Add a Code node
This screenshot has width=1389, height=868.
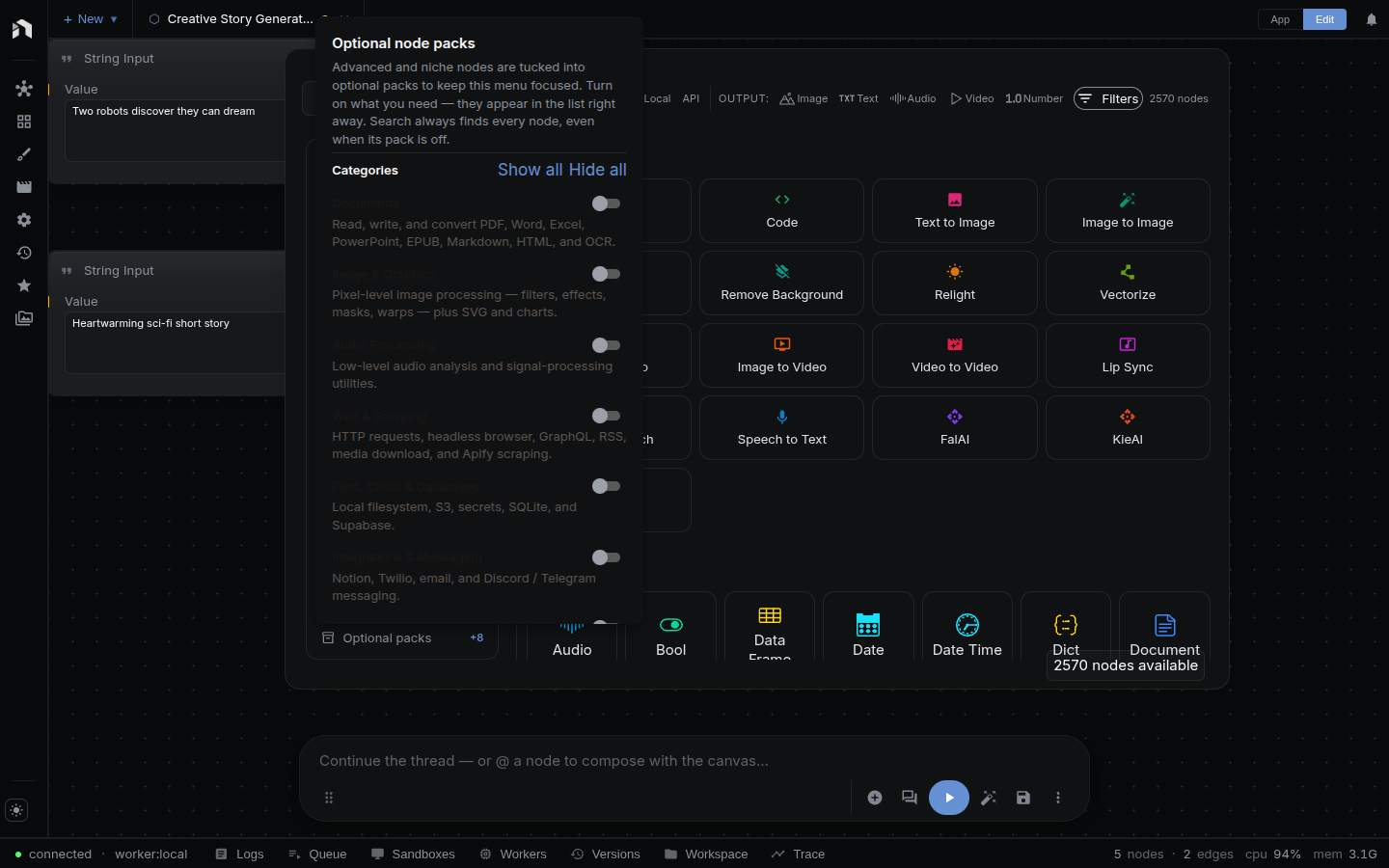(x=781, y=210)
